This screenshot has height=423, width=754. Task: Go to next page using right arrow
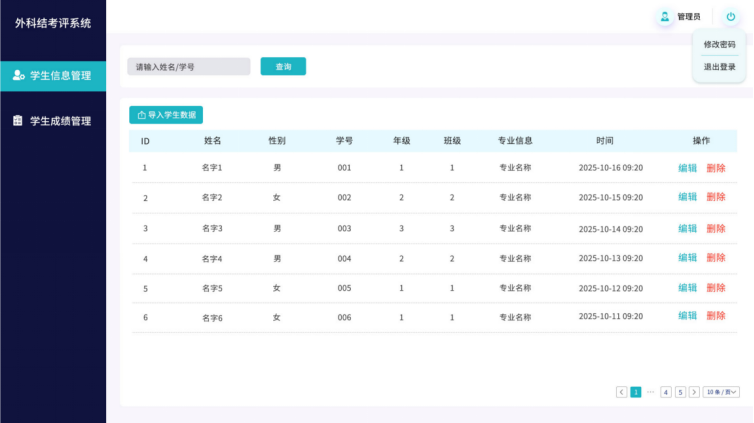click(694, 392)
